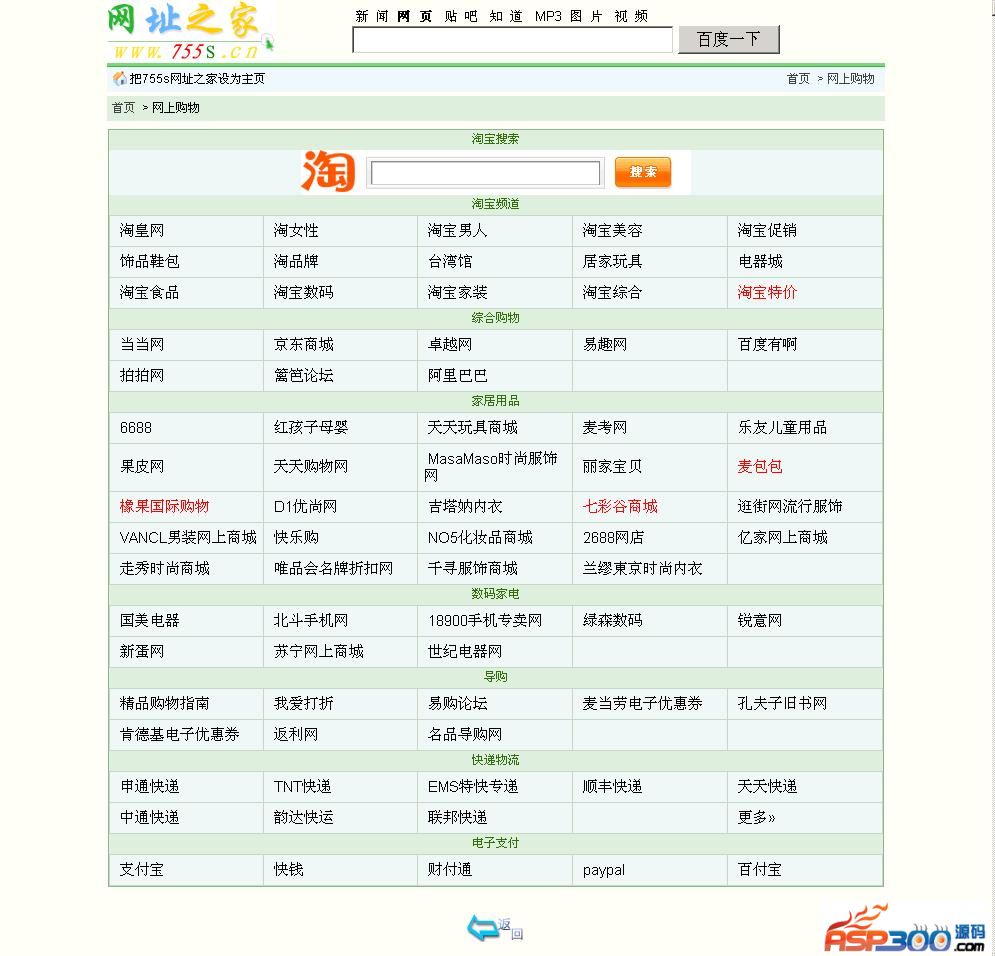Open the 孔夫子旧书网 link
This screenshot has height=956, width=995.
tap(782, 704)
